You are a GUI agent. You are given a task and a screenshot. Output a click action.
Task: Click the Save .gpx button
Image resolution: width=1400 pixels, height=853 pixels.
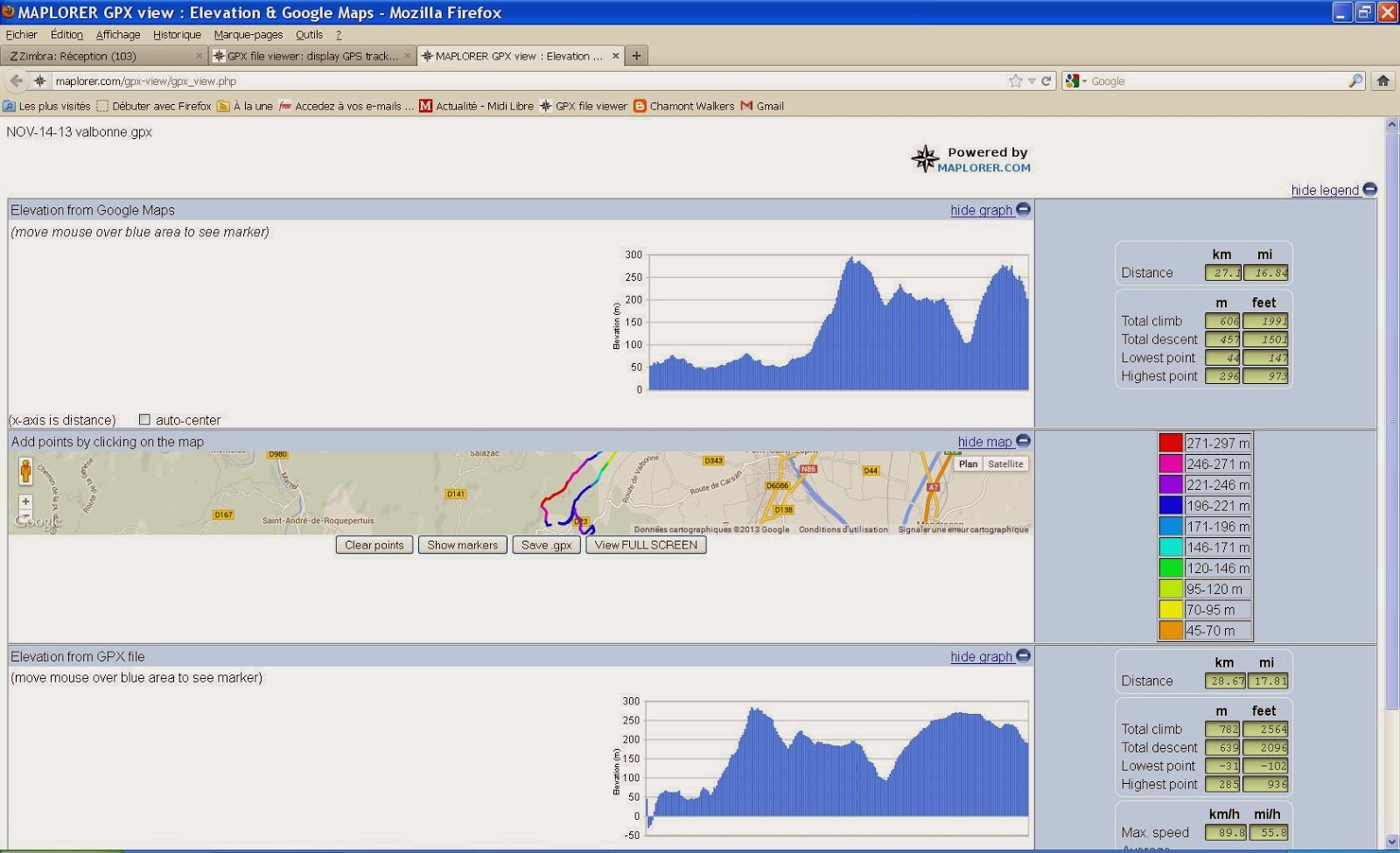(x=546, y=545)
